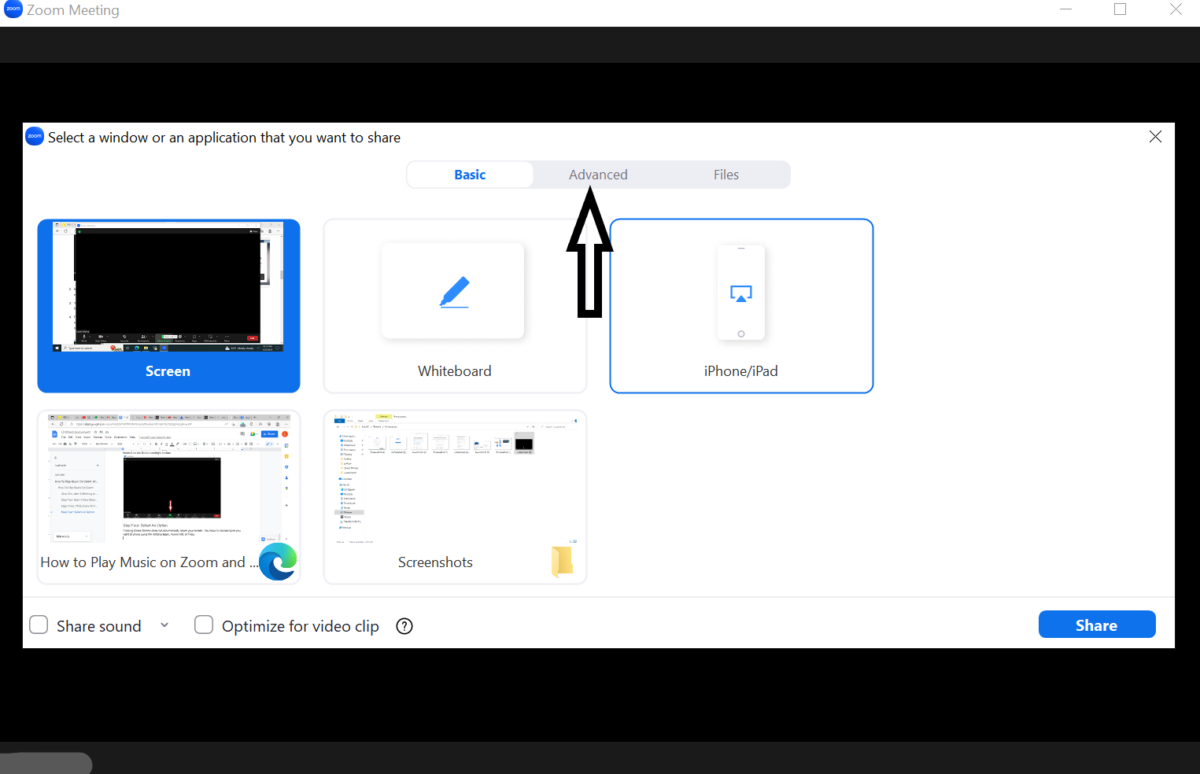Open the Files tab

[726, 174]
